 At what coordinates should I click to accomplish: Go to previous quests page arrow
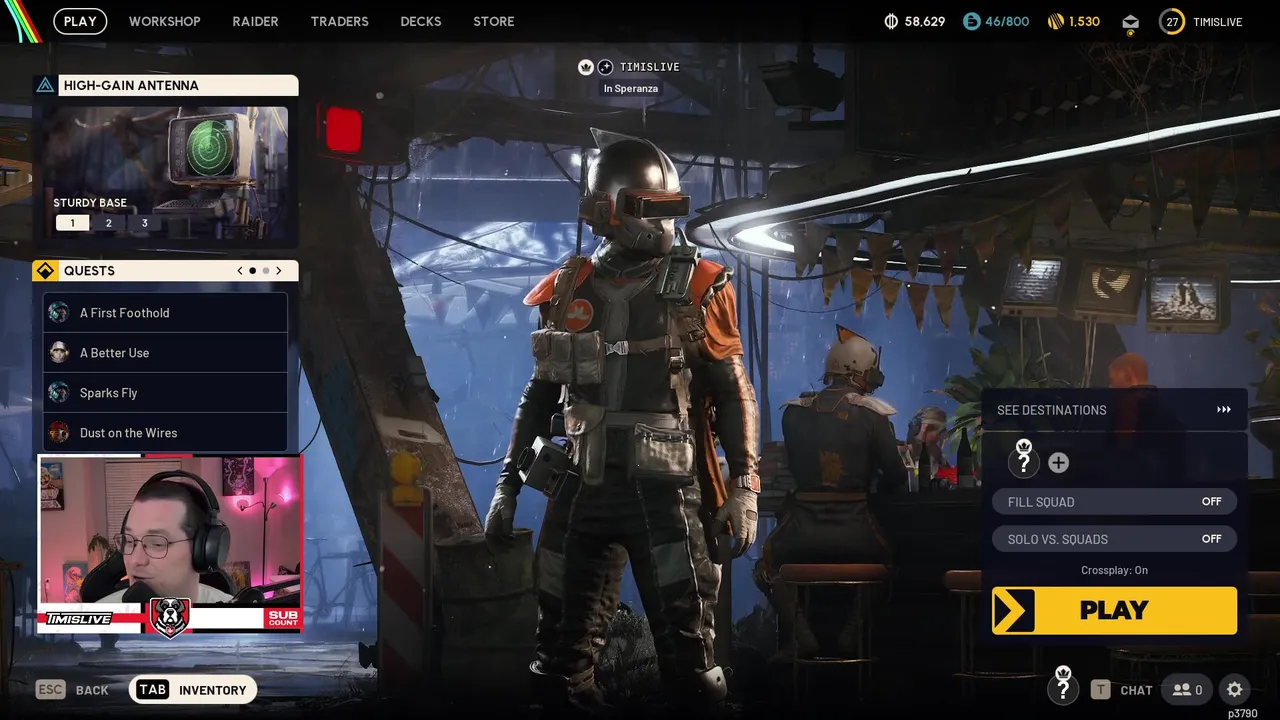point(240,271)
